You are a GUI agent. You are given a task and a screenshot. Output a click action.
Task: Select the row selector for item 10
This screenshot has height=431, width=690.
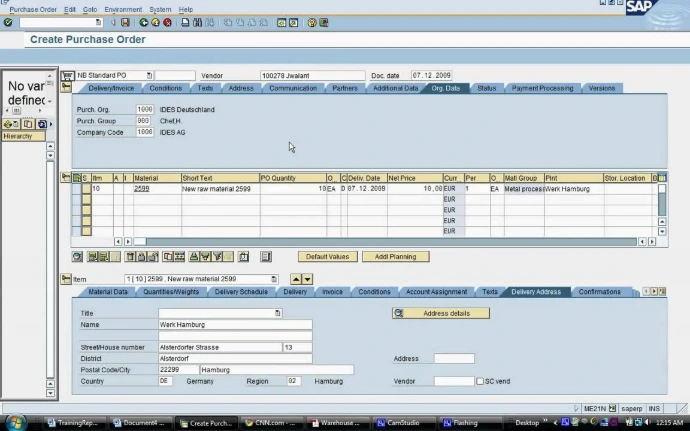click(86, 188)
